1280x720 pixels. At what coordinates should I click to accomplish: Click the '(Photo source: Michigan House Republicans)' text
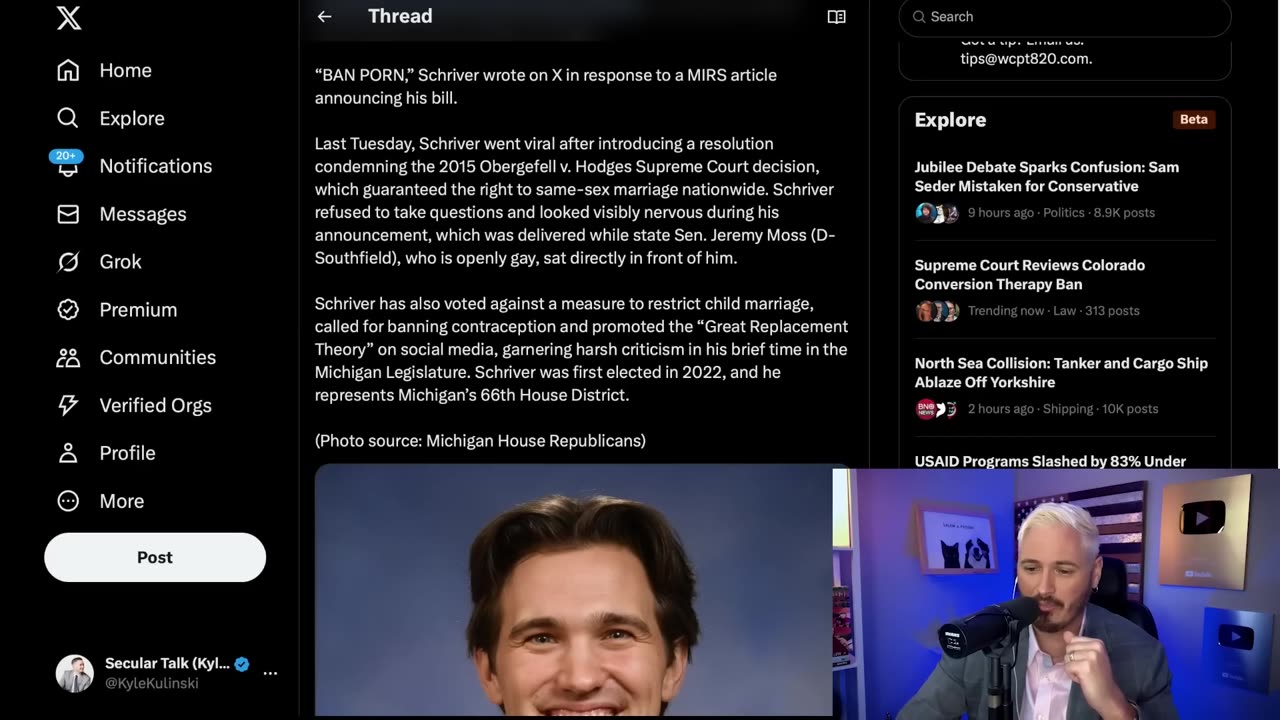tap(480, 440)
